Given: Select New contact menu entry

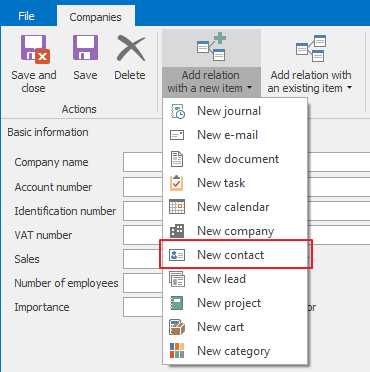Looking at the screenshot, I should click(x=235, y=255).
